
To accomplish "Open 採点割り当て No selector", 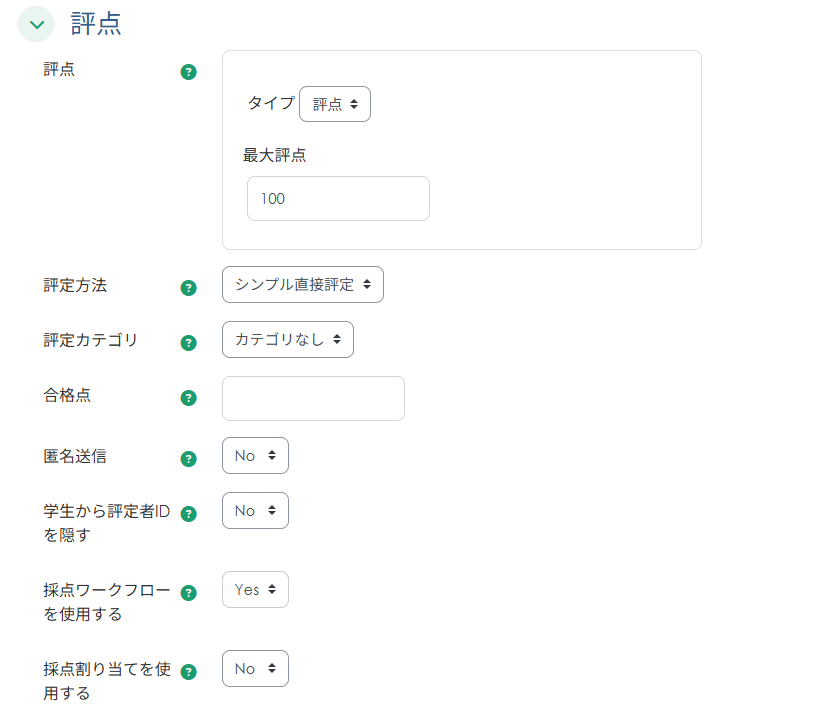I will pos(255,669).
